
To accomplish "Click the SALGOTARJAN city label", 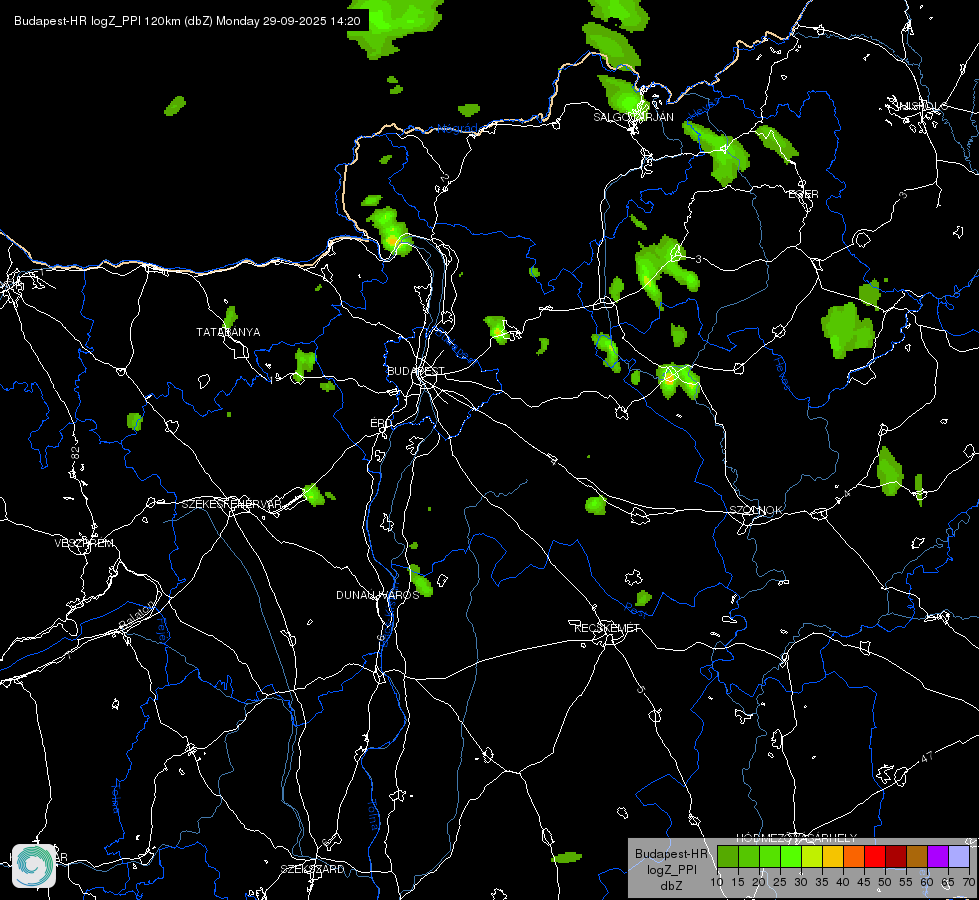I will [x=633, y=117].
